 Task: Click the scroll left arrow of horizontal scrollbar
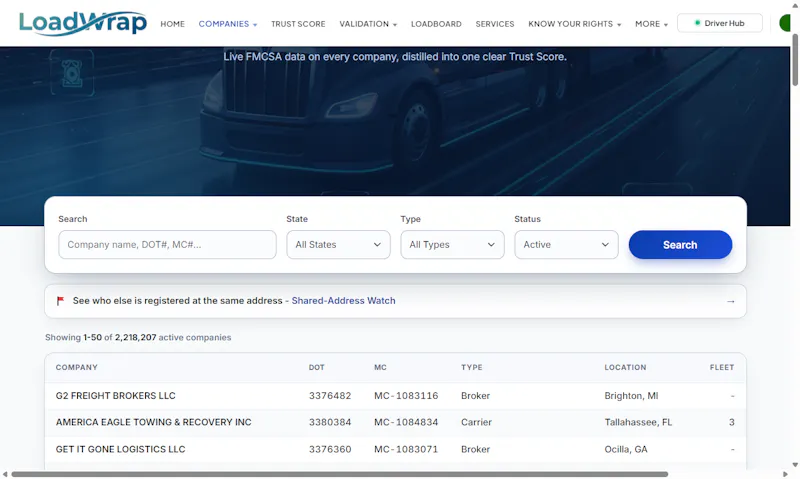tap(5, 474)
